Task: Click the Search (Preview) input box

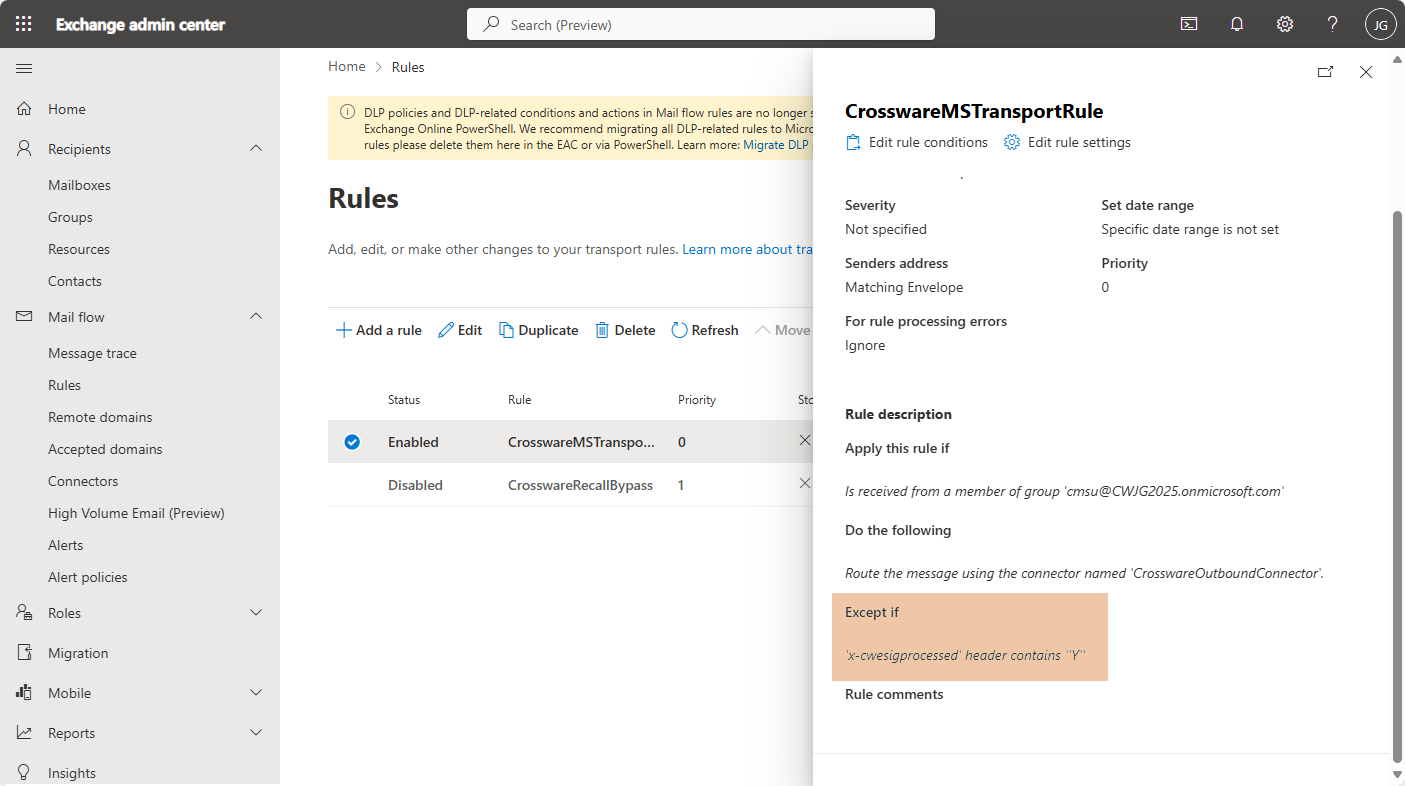Action: tap(700, 24)
